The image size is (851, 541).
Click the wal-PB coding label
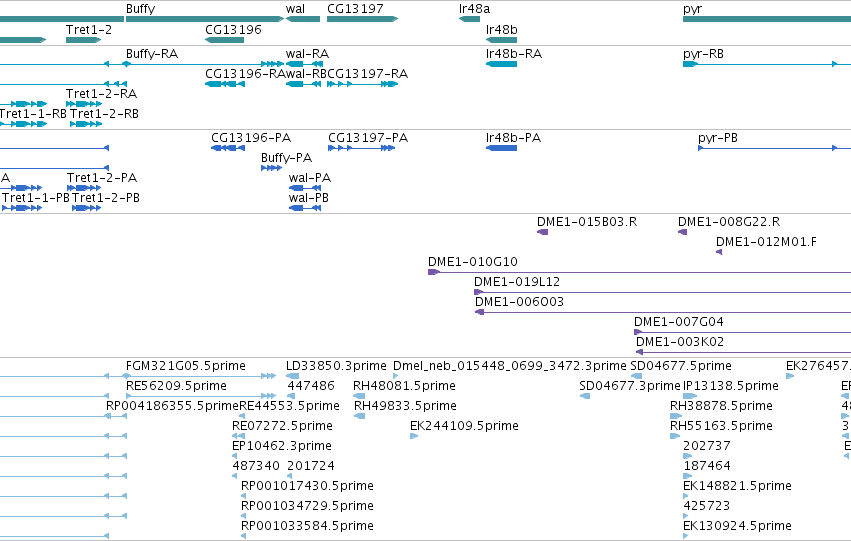(x=309, y=198)
